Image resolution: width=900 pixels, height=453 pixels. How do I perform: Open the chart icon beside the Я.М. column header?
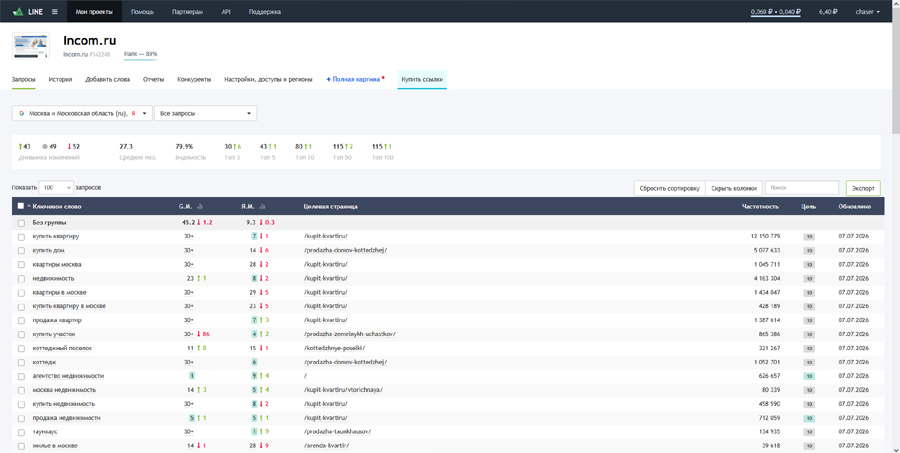point(262,206)
